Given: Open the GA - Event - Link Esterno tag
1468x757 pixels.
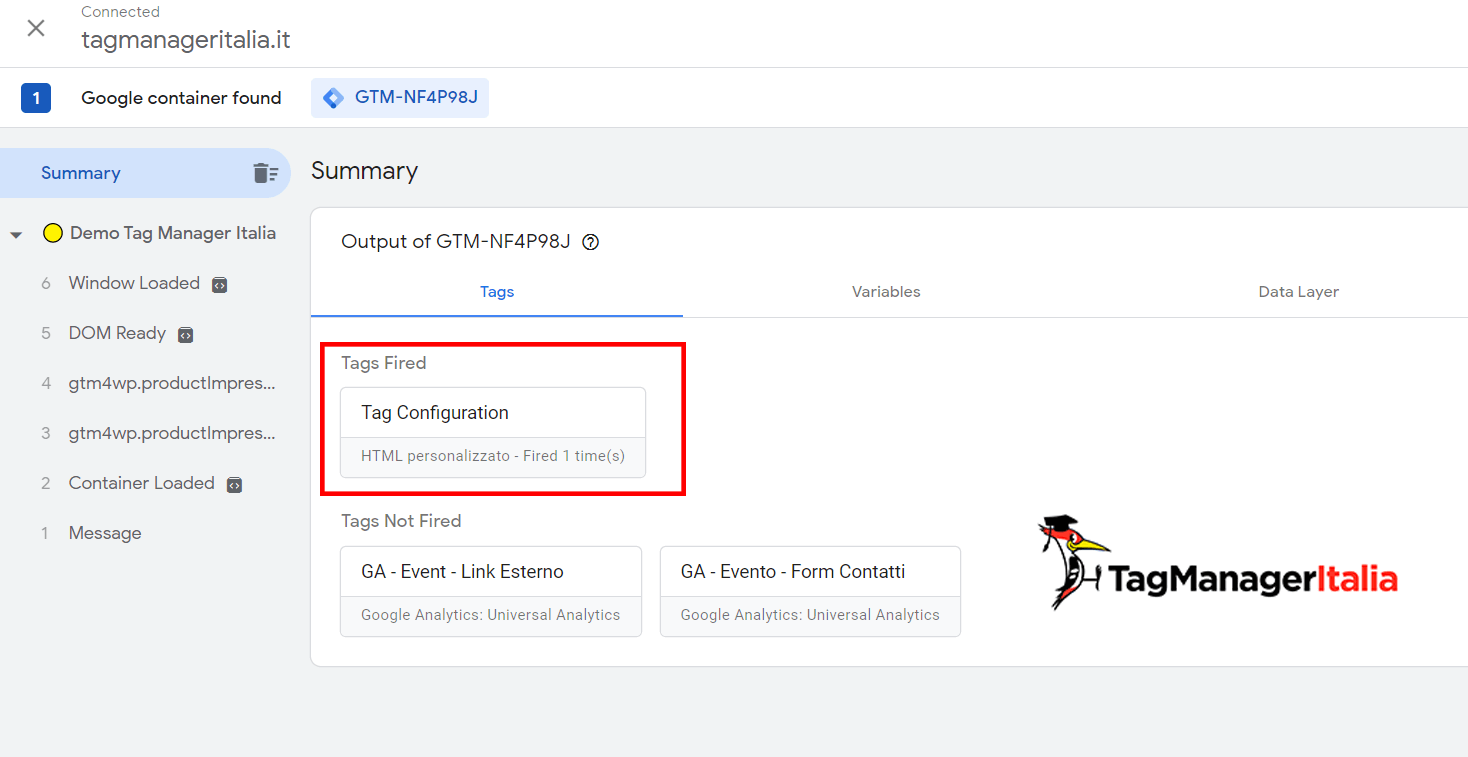Looking at the screenshot, I should click(491, 591).
